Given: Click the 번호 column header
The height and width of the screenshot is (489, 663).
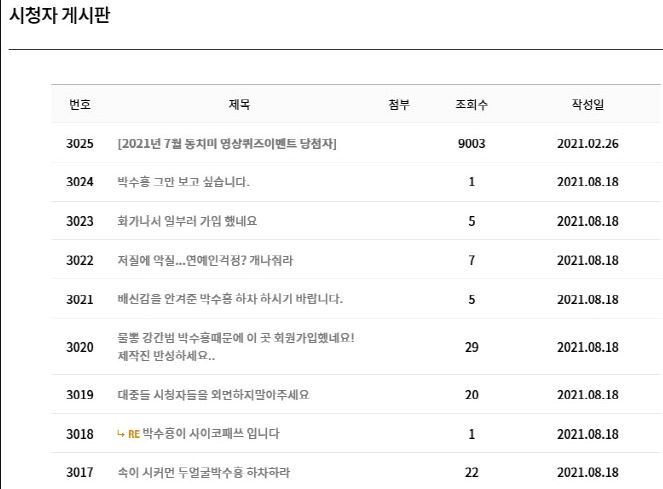Looking at the screenshot, I should click(80, 104).
